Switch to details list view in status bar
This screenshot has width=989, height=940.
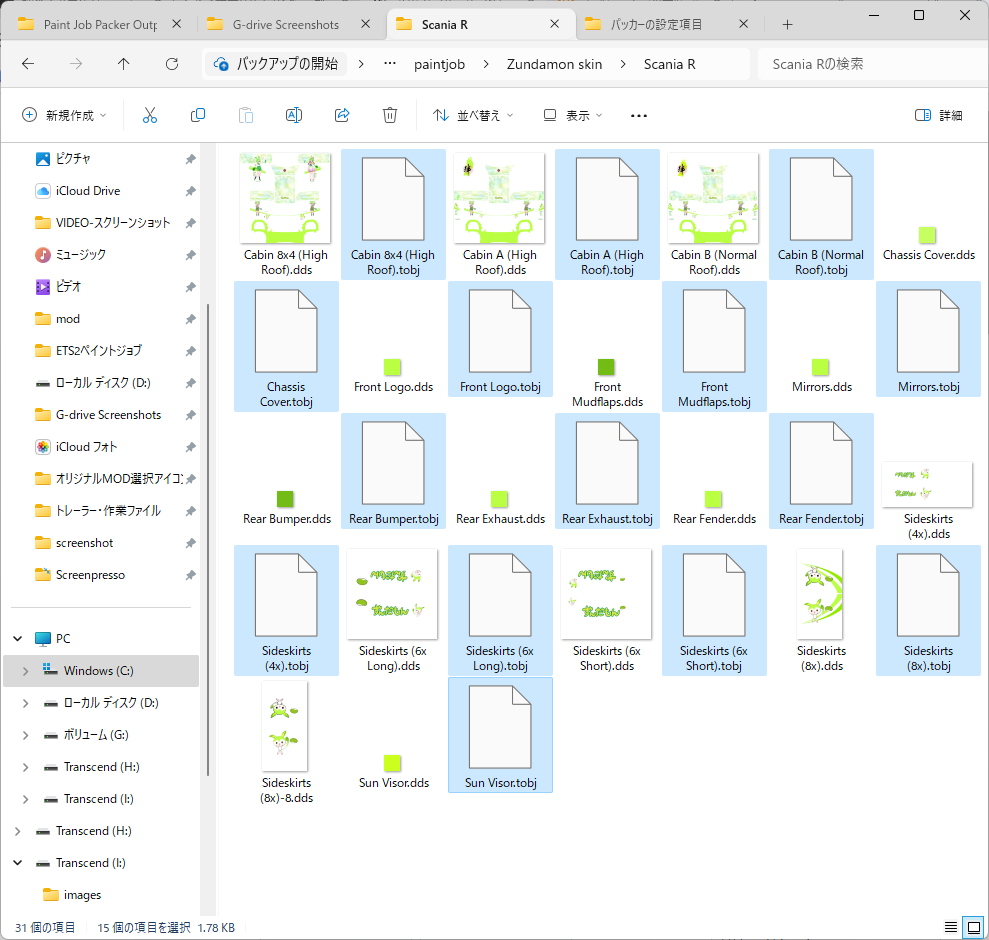(x=950, y=927)
